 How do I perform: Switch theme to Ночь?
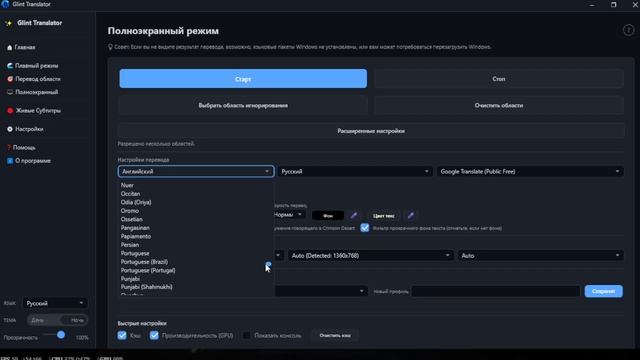click(77, 320)
